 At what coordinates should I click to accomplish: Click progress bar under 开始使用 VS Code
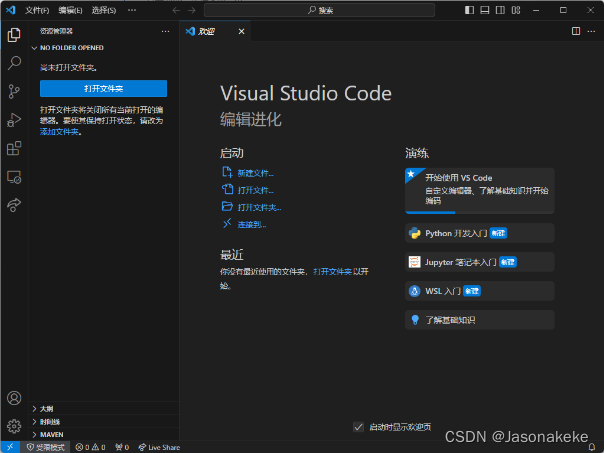[x=480, y=212]
